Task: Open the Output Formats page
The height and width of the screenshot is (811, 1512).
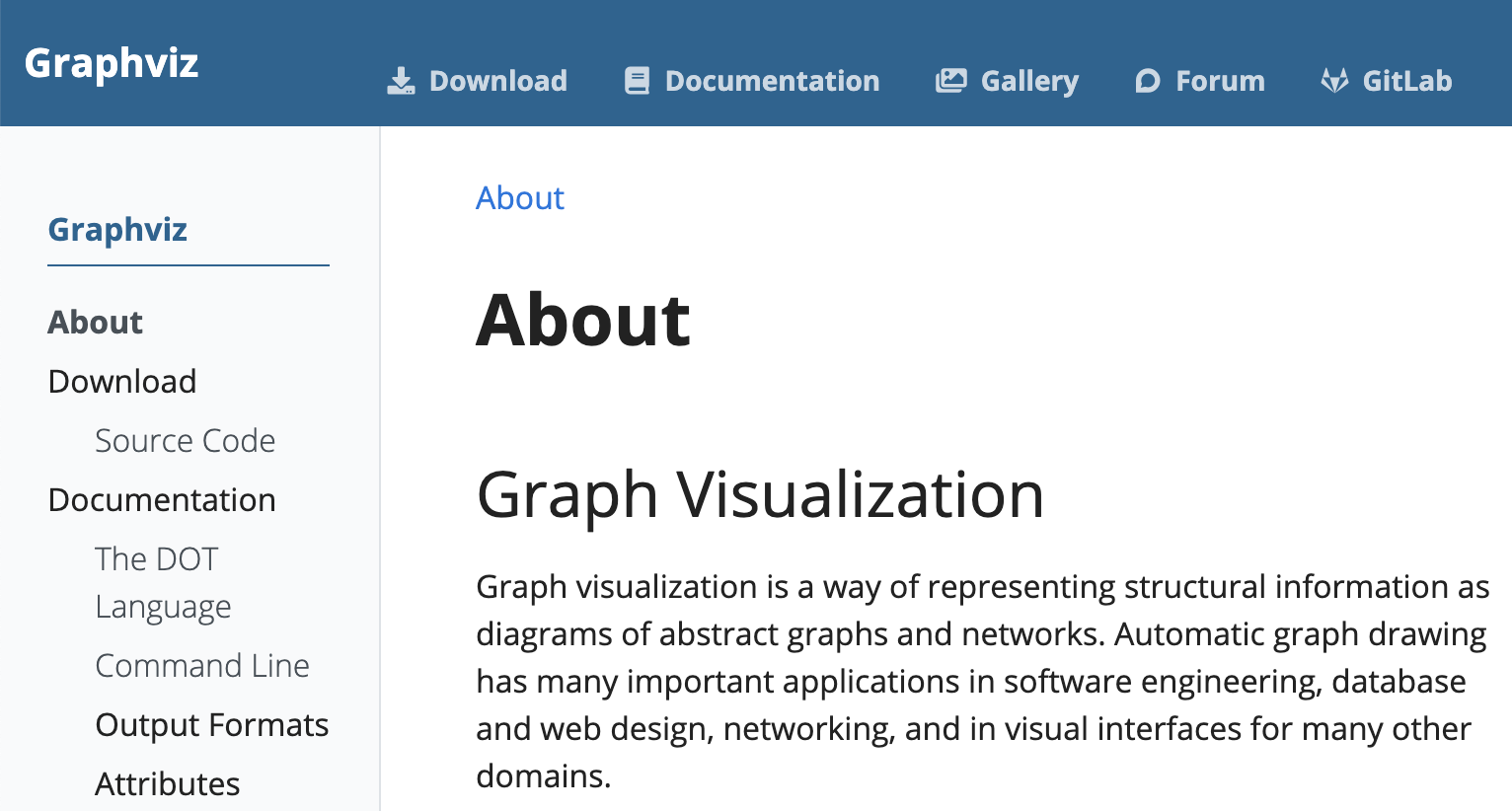Action: coord(211,724)
